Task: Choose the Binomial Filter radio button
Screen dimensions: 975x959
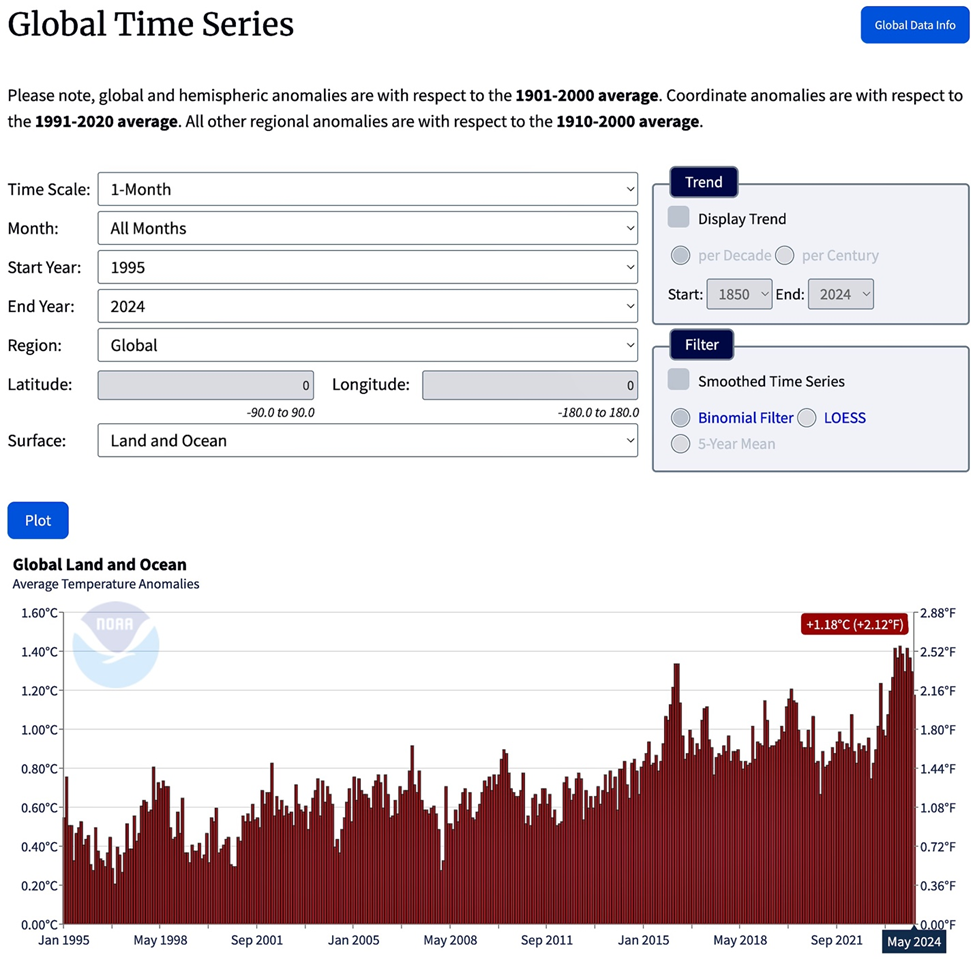Action: coord(680,417)
